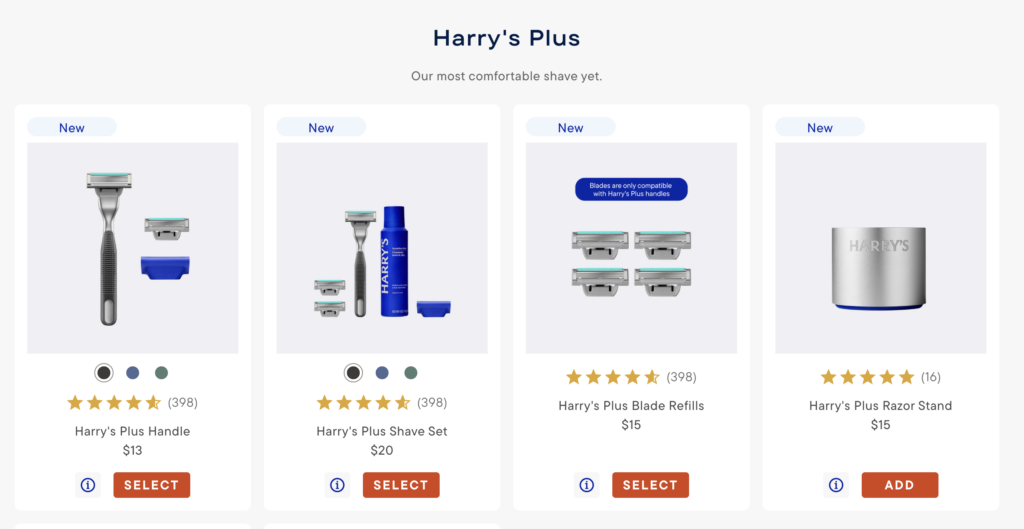Click star rating of Shave Set

click(363, 402)
